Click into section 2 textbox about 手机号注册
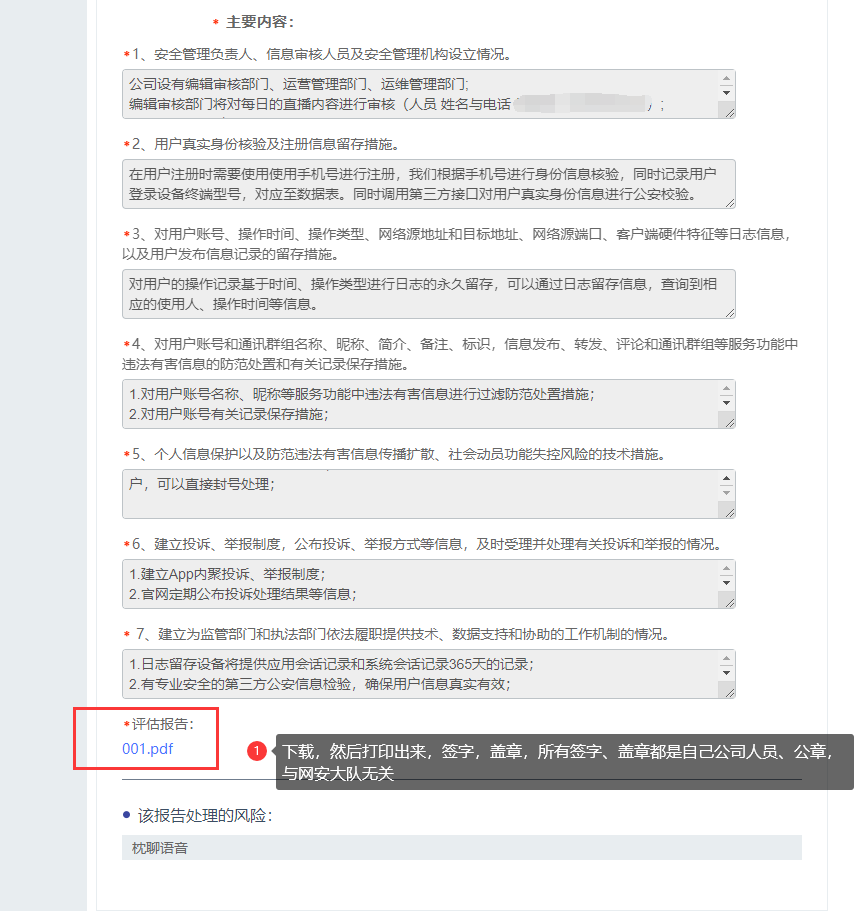 [420, 184]
